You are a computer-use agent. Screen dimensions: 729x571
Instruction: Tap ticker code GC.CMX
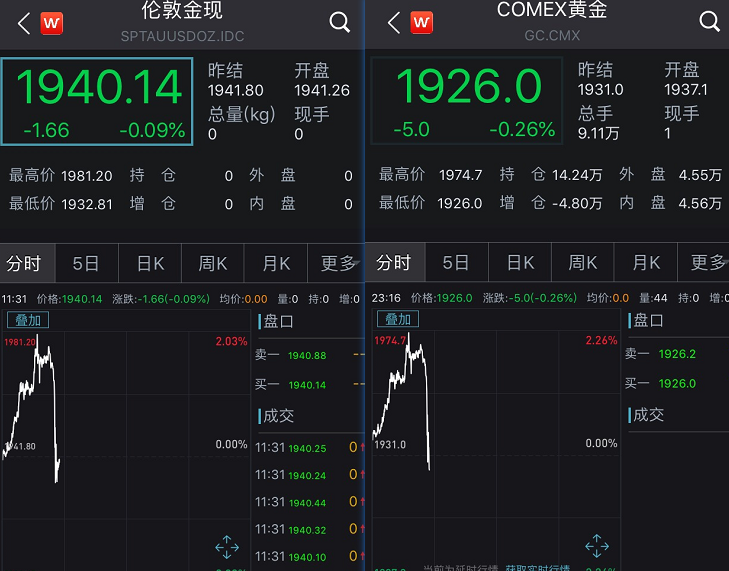click(x=552, y=35)
